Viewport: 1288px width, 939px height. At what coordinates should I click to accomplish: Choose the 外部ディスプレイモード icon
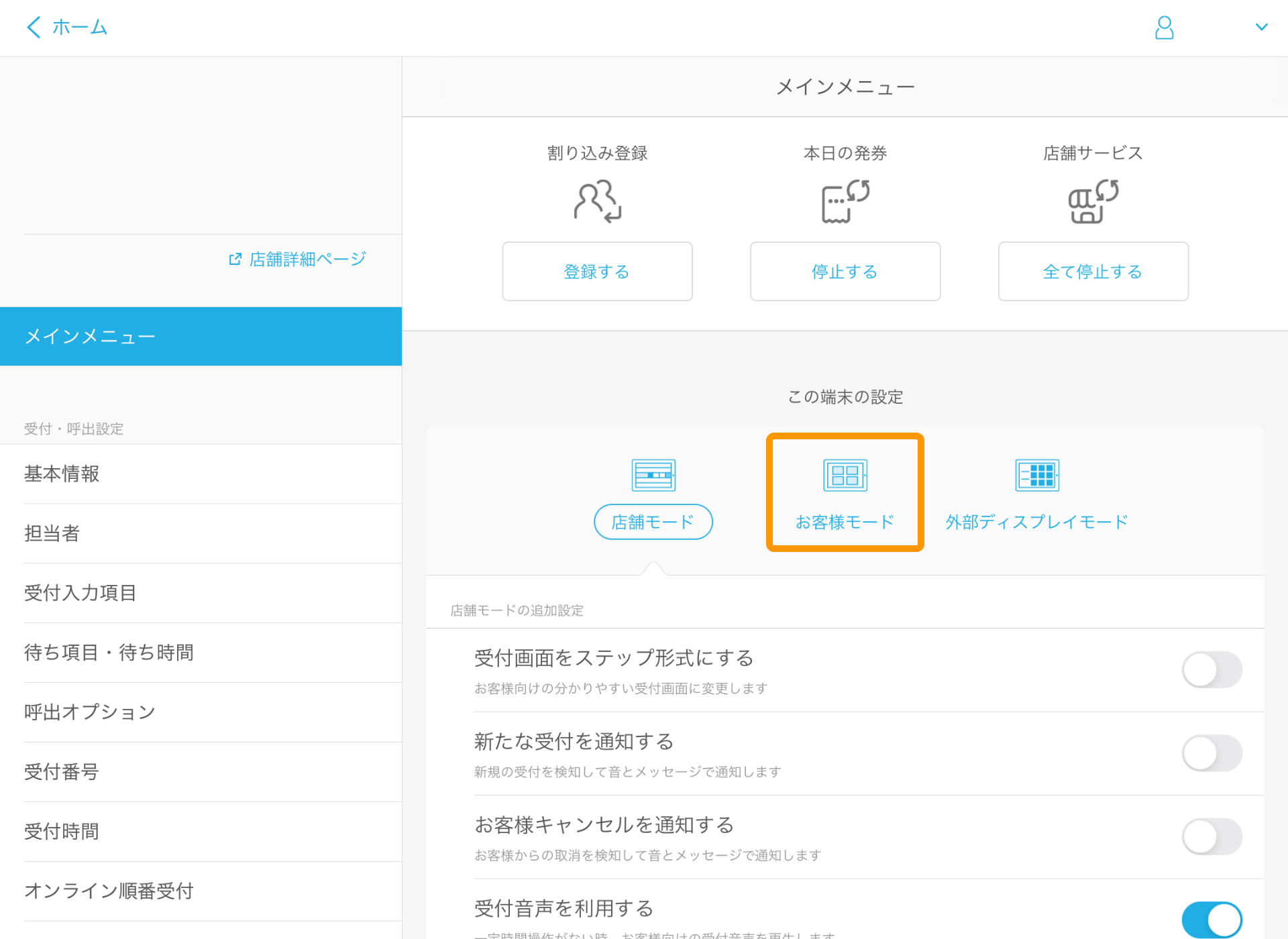tap(1036, 474)
